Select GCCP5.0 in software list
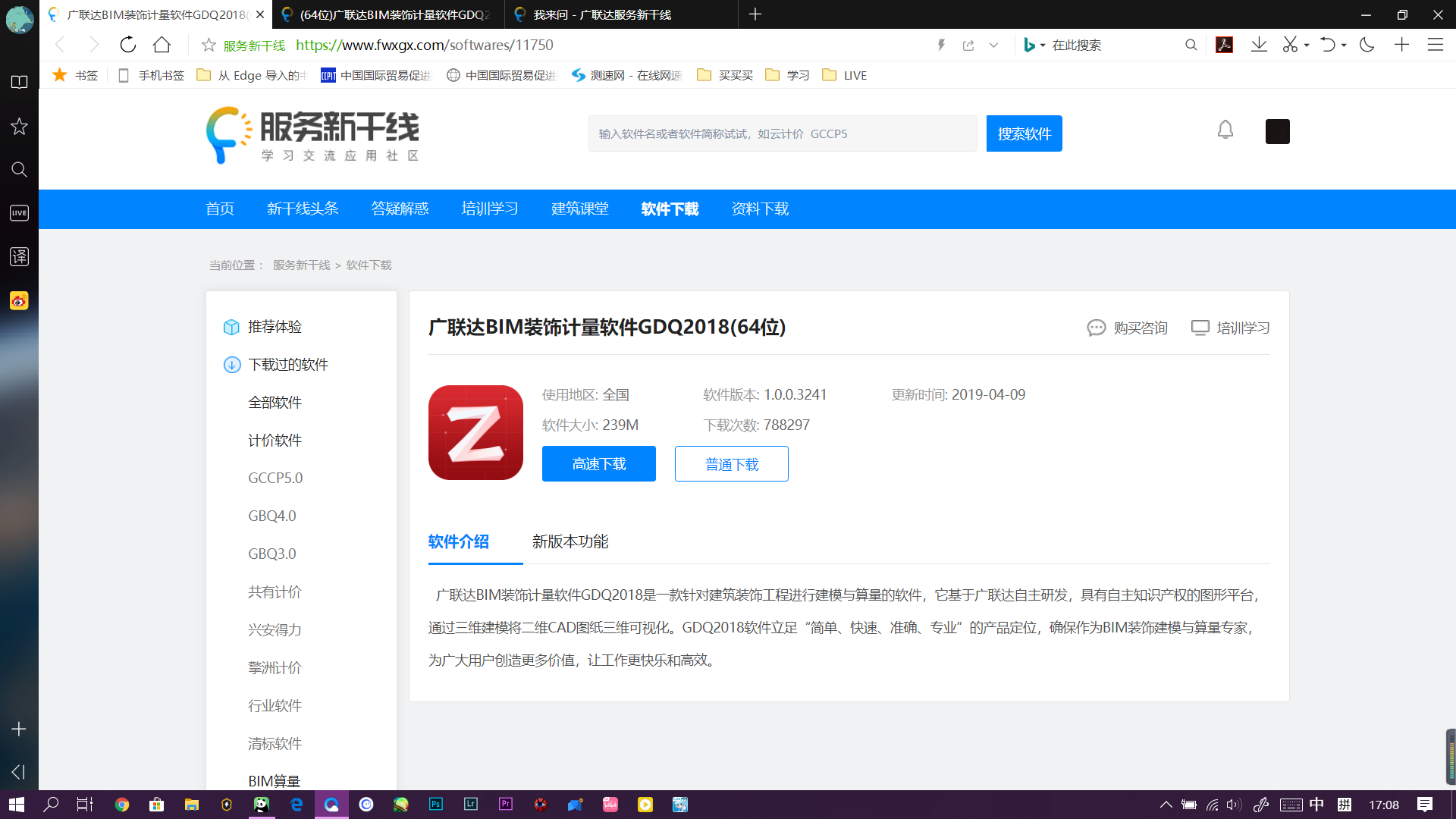Image resolution: width=1456 pixels, height=819 pixels. coord(275,479)
